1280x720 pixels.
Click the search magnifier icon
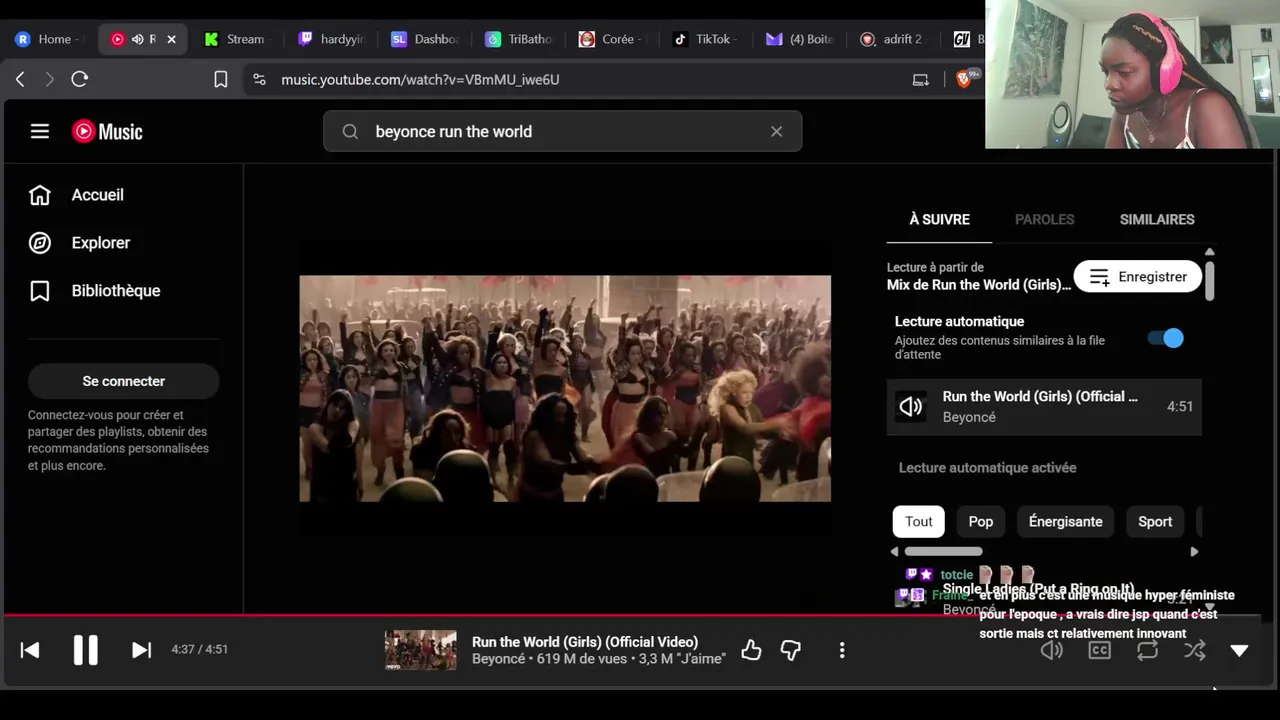coord(350,131)
